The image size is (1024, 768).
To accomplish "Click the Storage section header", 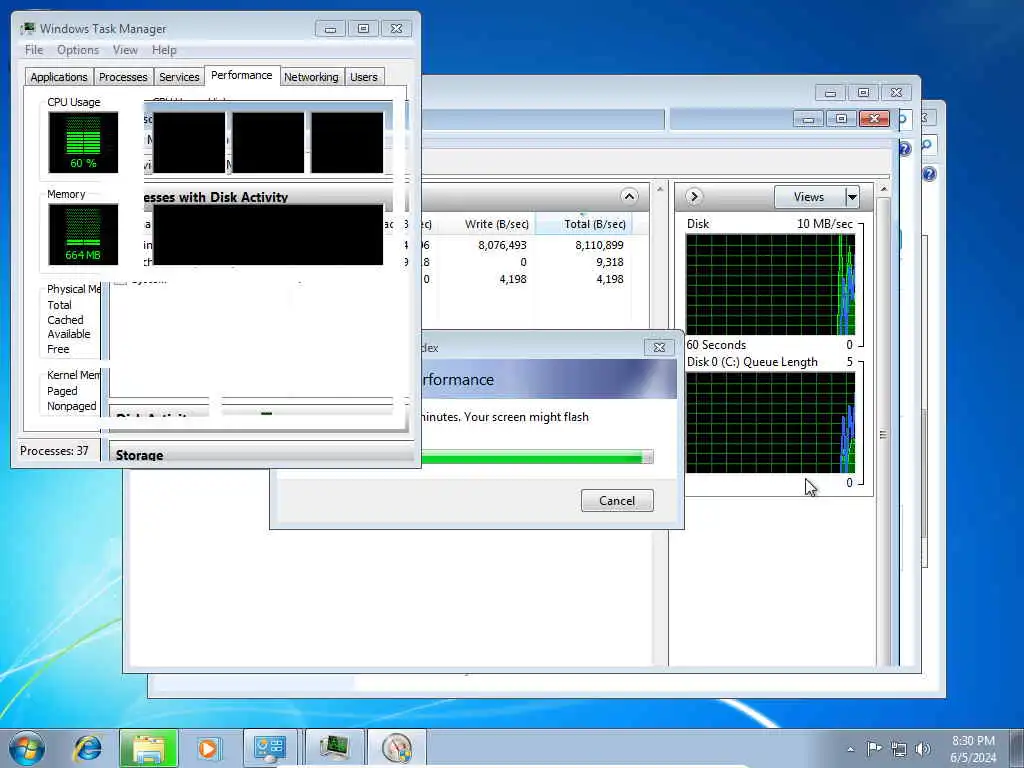I will pos(261,455).
